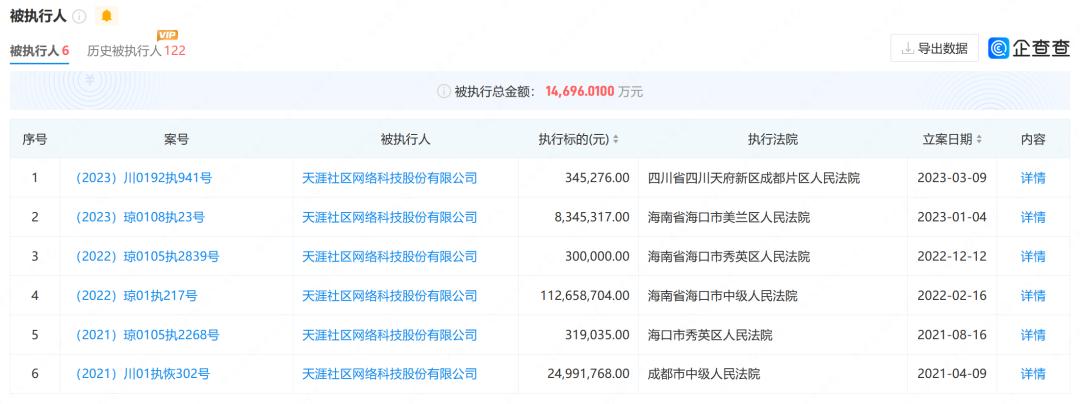The width and height of the screenshot is (1080, 404).
Task: Click the orange bell notification icon
Action: tap(106, 16)
